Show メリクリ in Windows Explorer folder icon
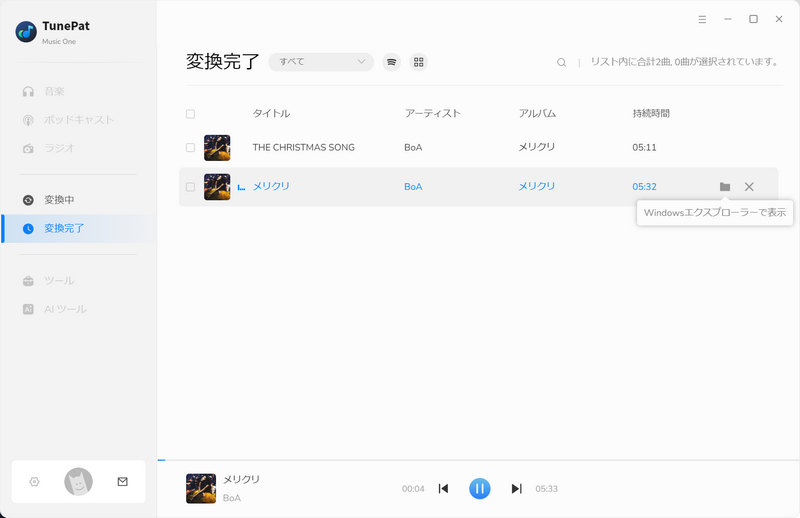 point(724,187)
